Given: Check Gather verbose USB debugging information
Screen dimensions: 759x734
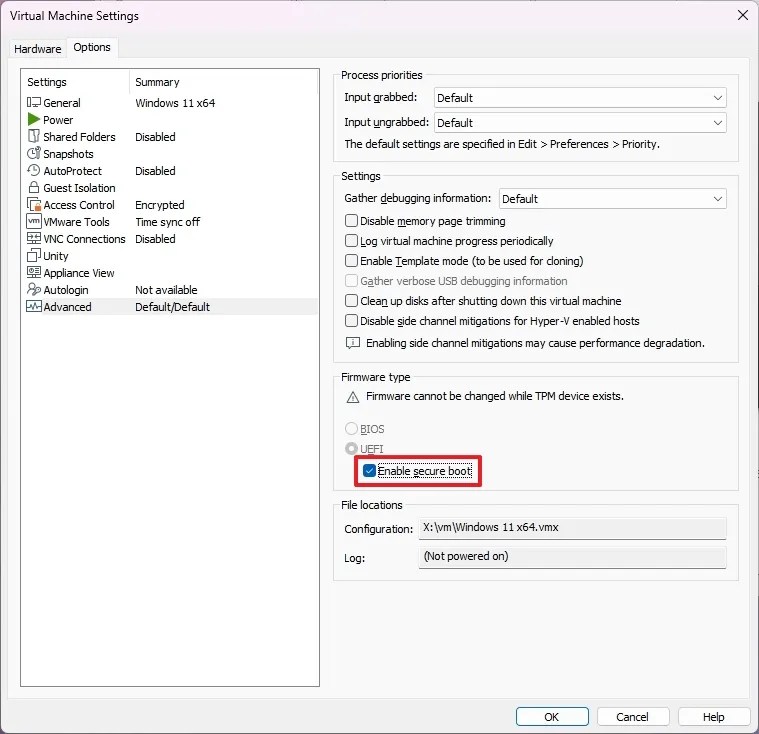Looking at the screenshot, I should coord(351,280).
